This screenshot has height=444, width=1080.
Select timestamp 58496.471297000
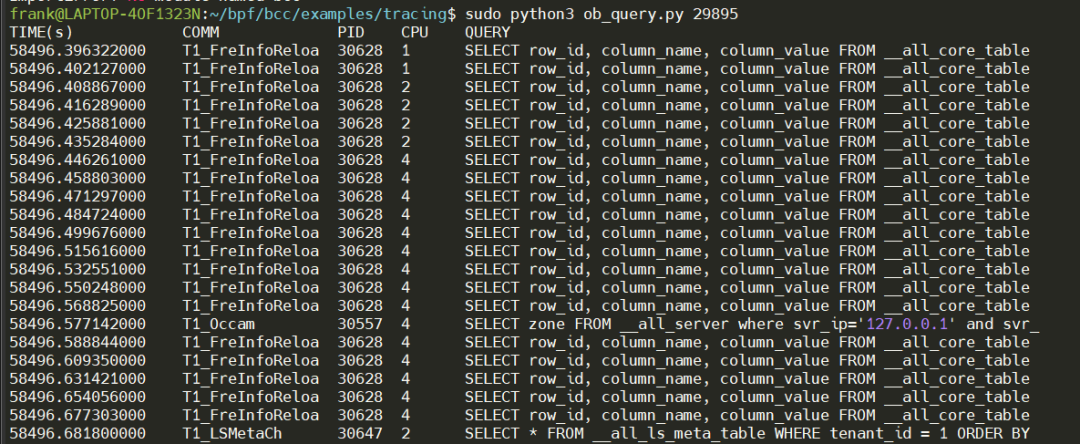(78, 196)
